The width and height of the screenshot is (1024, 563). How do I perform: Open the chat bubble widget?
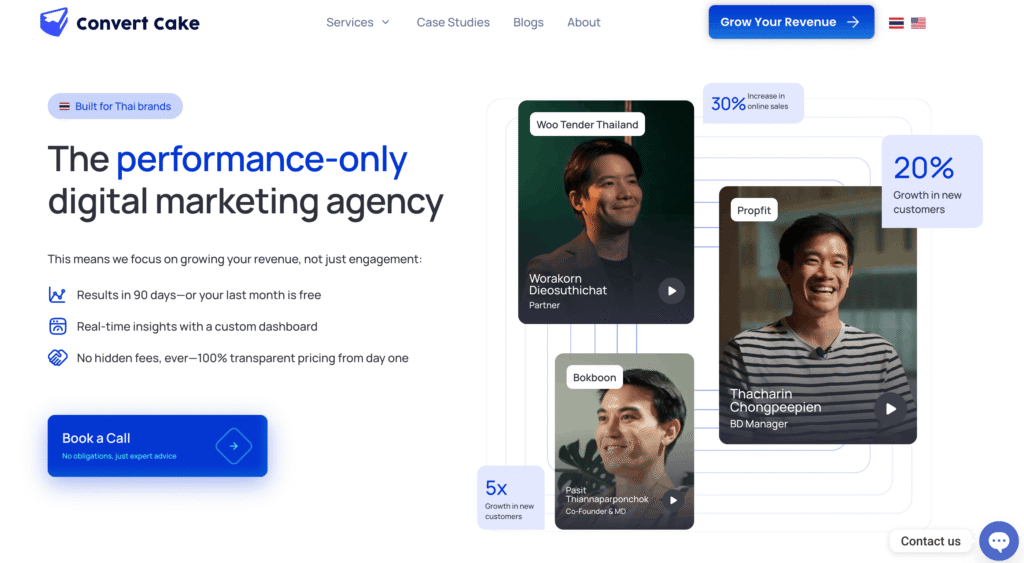(998, 541)
